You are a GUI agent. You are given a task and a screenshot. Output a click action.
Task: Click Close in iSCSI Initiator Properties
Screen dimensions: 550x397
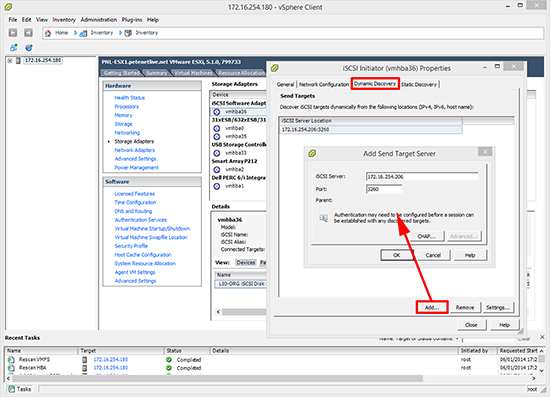(x=471, y=325)
